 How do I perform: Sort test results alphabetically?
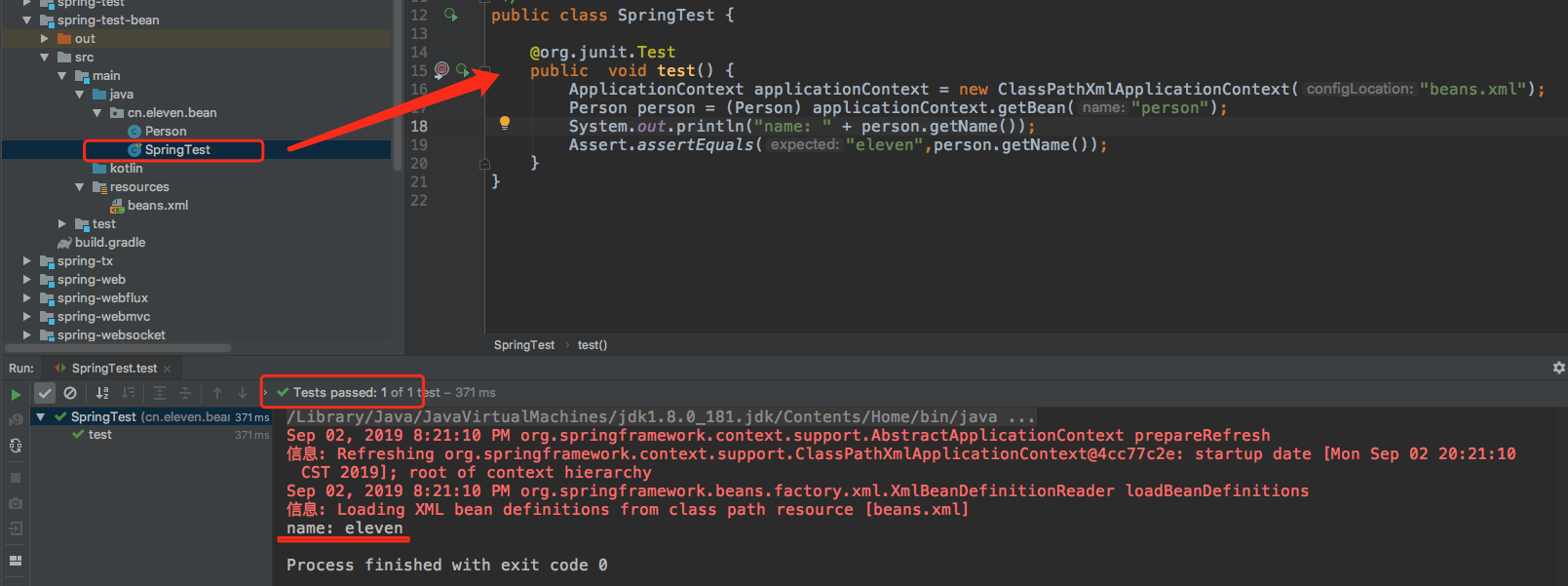coord(102,393)
